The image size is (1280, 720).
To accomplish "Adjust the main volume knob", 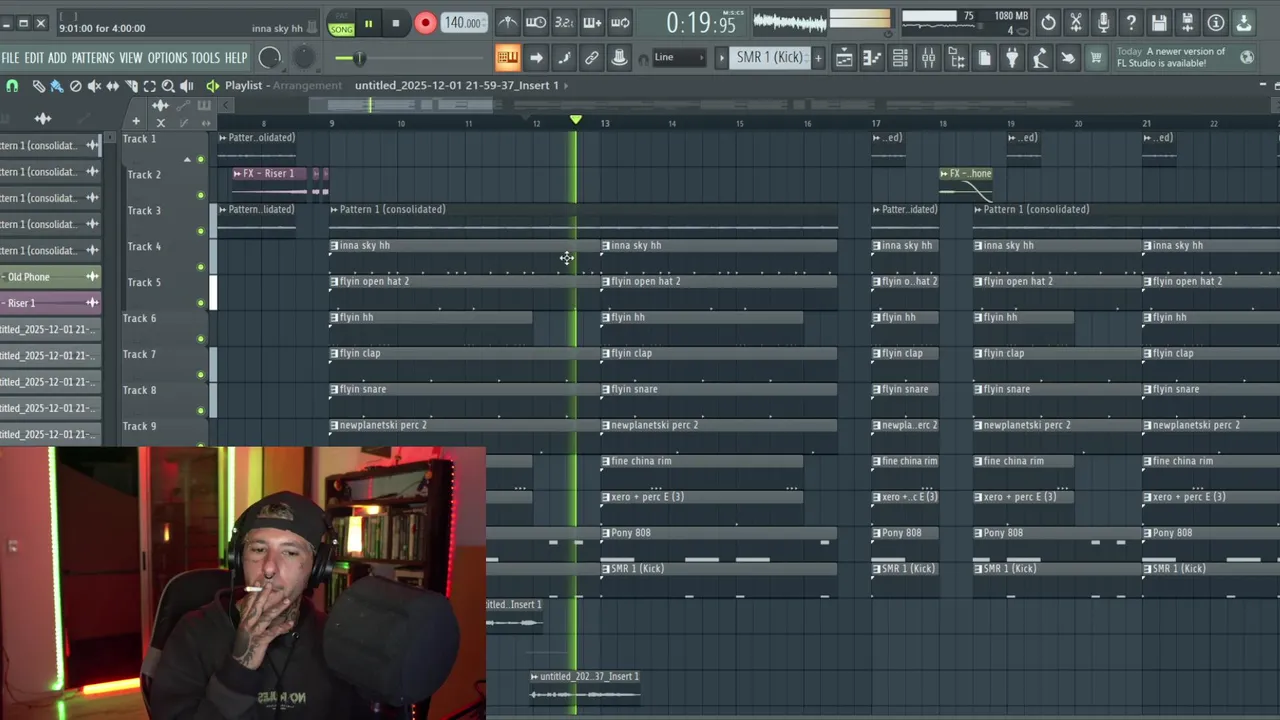I will point(269,58).
